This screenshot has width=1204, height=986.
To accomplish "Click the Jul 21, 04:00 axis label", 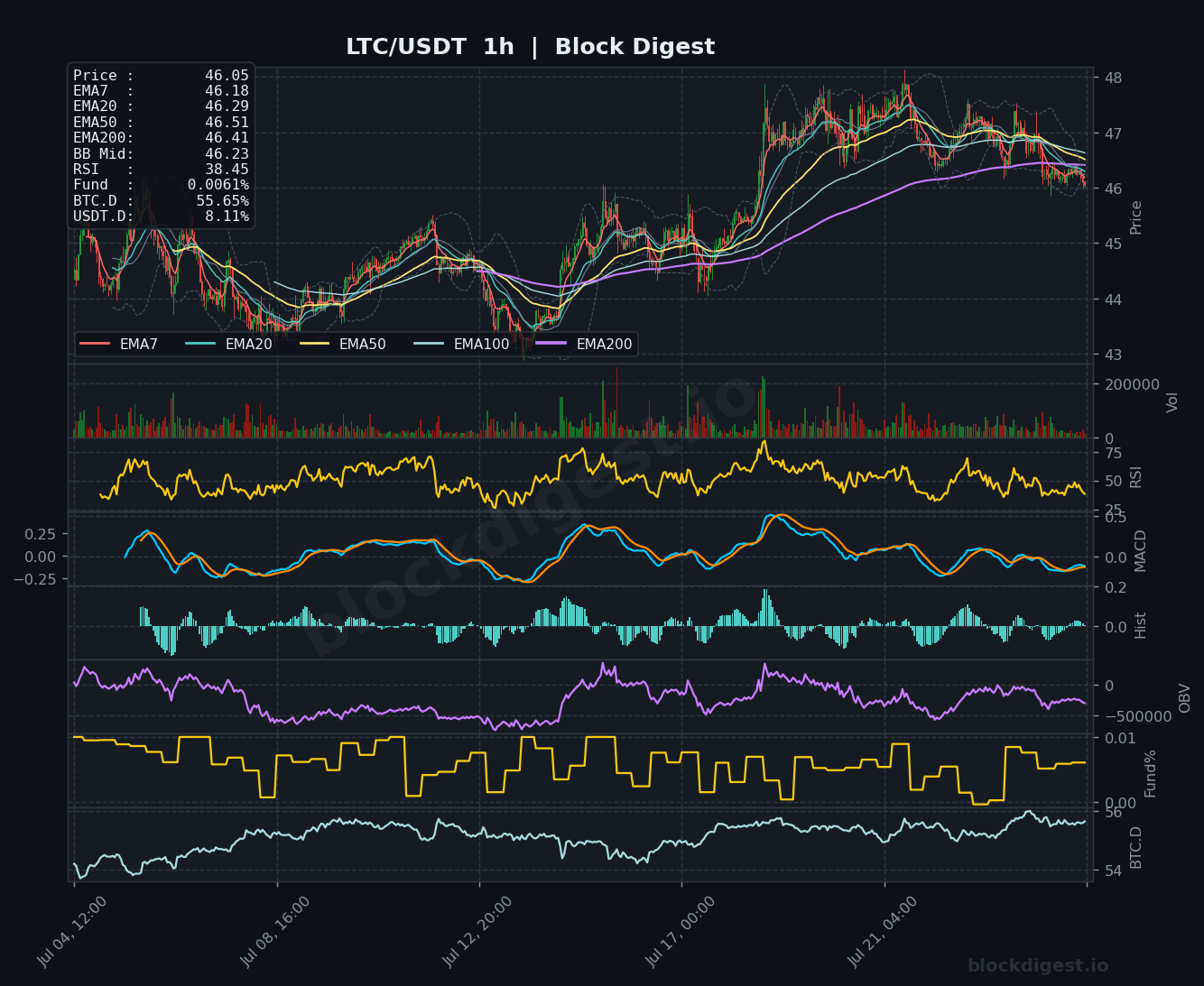I will 884,932.
